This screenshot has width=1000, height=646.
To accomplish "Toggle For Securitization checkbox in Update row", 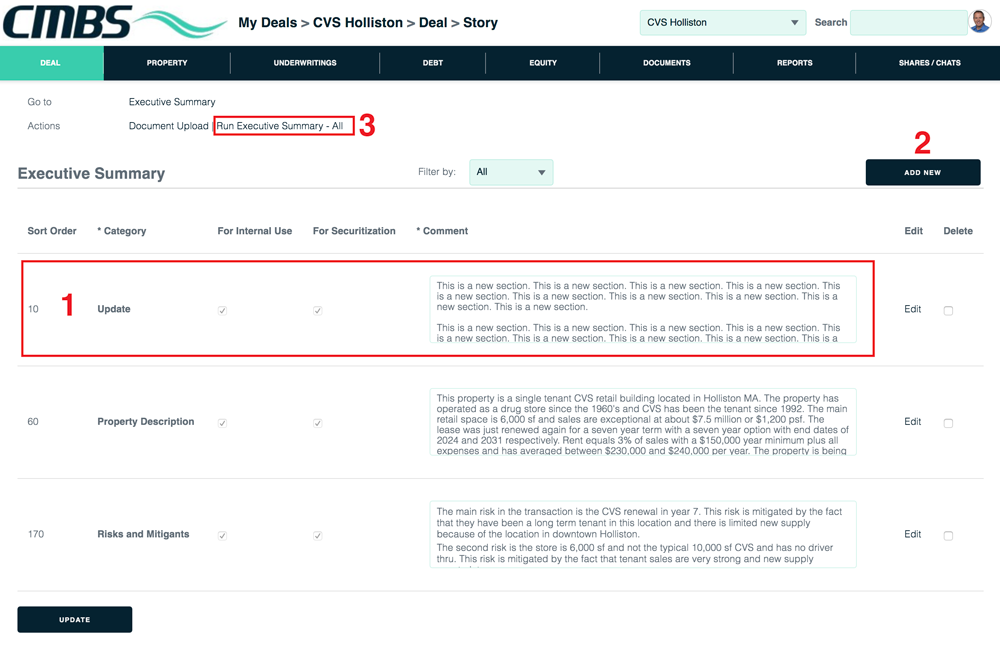I will pyautogui.click(x=318, y=311).
